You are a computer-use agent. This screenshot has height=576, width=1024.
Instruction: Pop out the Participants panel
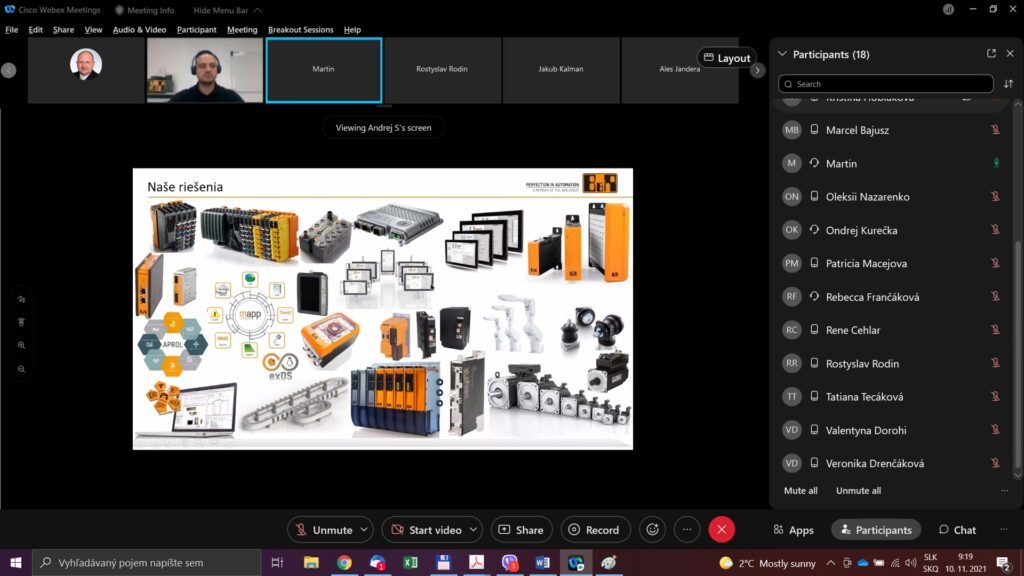pyautogui.click(x=991, y=54)
